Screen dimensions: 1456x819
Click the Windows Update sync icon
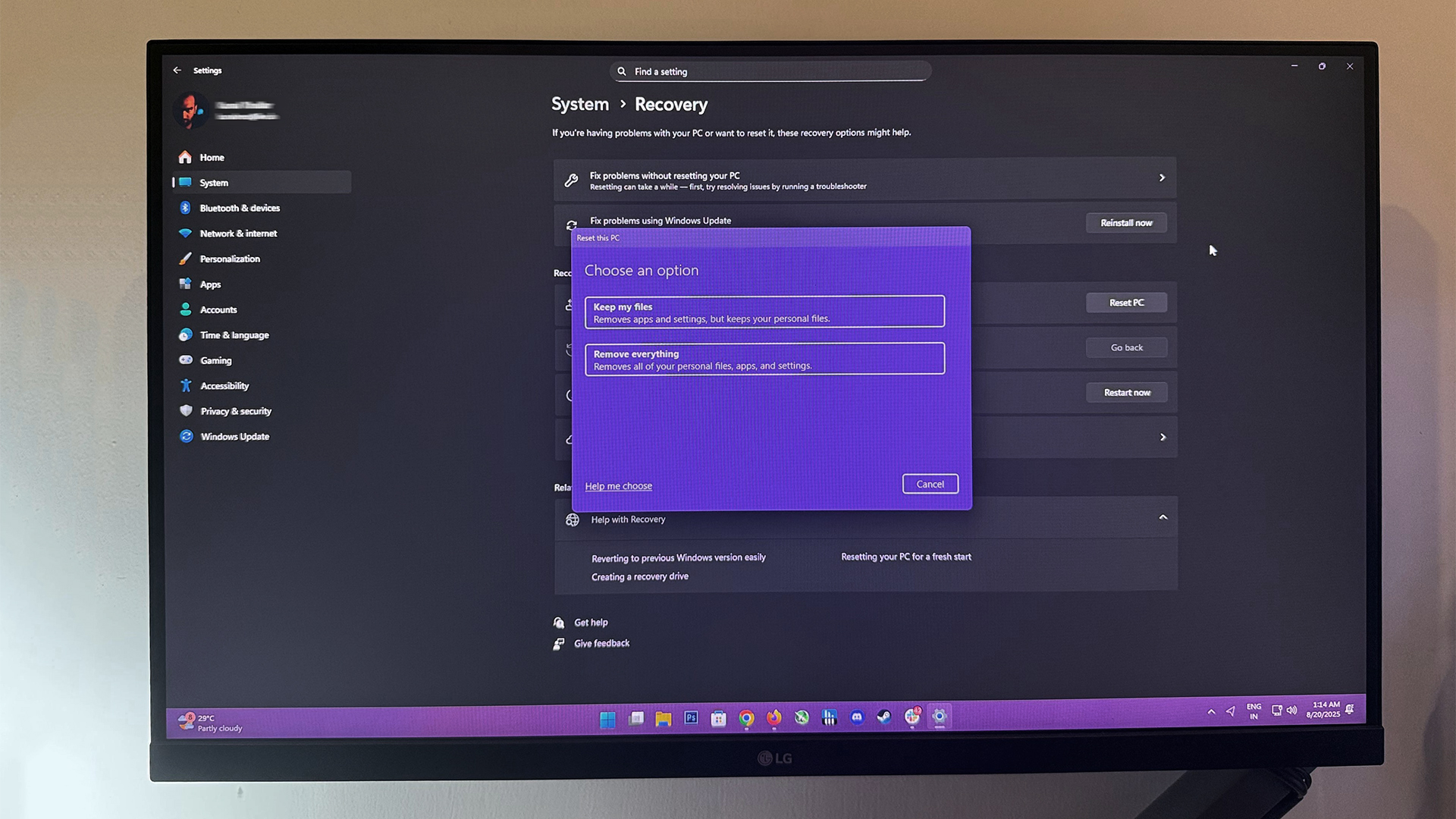(186, 437)
